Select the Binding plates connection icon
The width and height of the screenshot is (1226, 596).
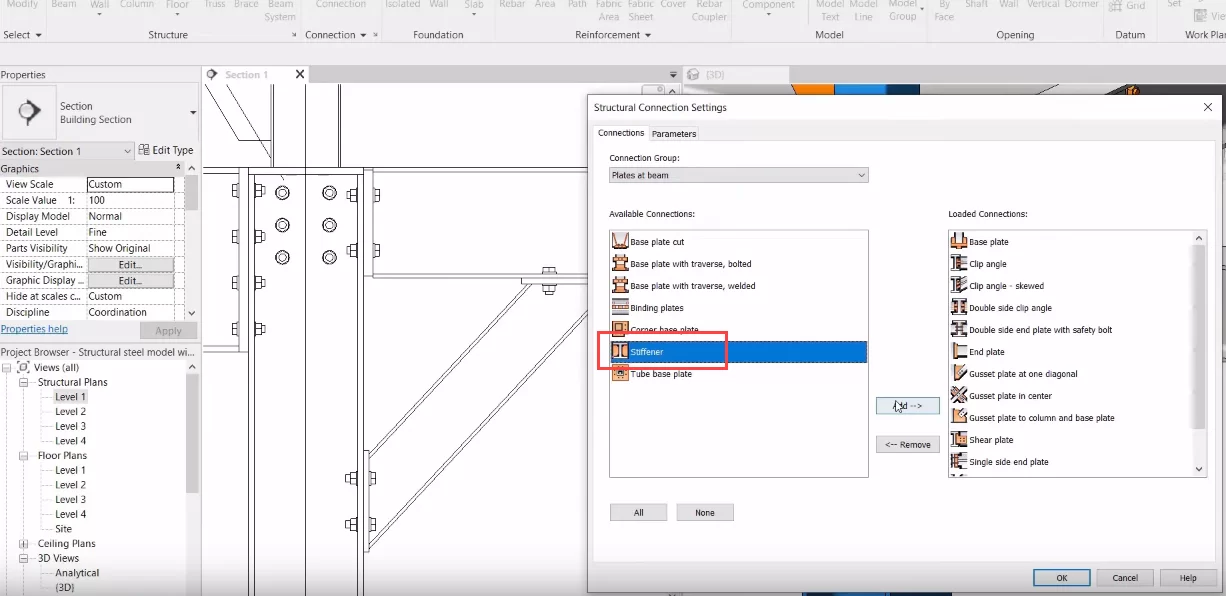pos(619,308)
